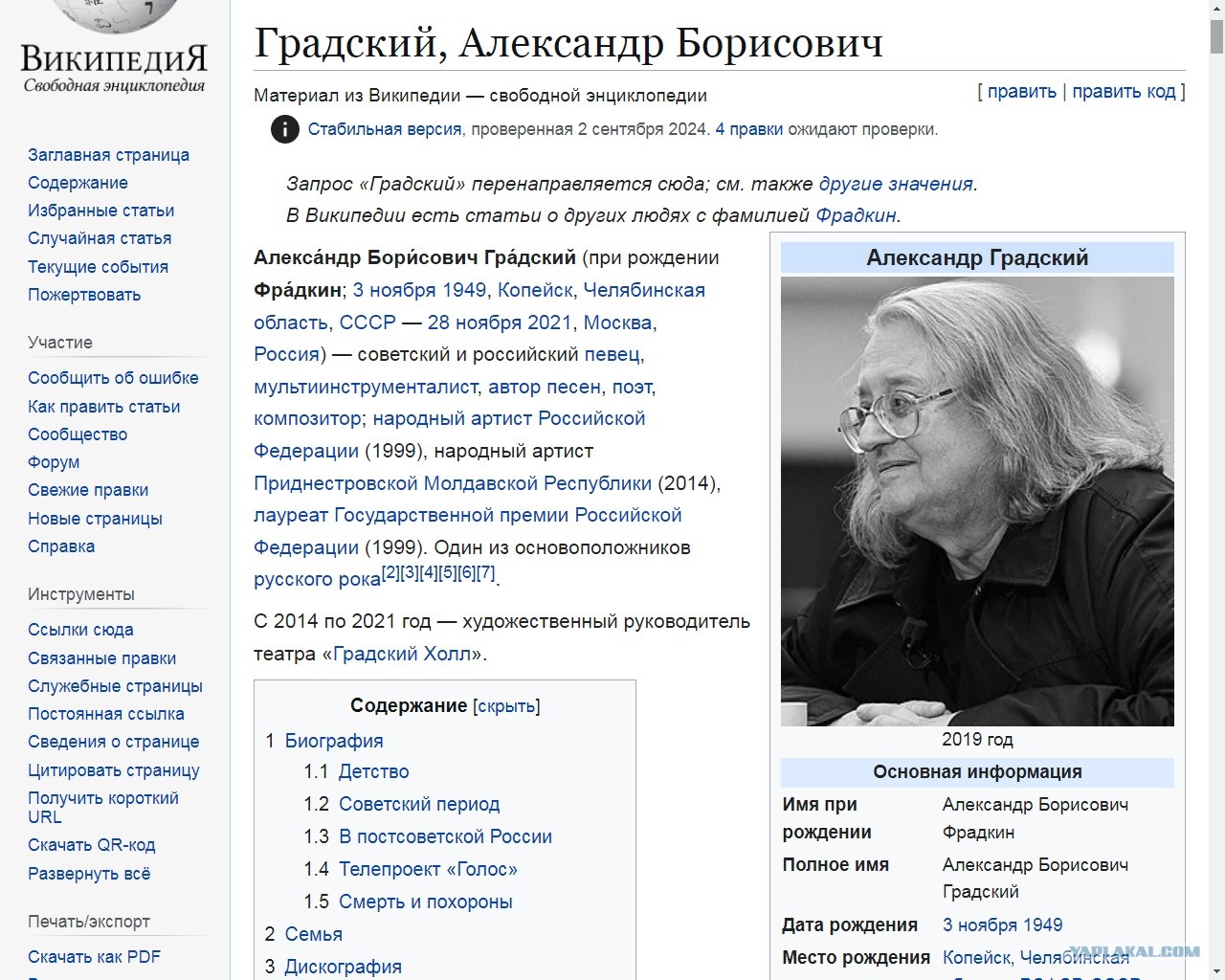Open footnote reference [2]

[390, 573]
